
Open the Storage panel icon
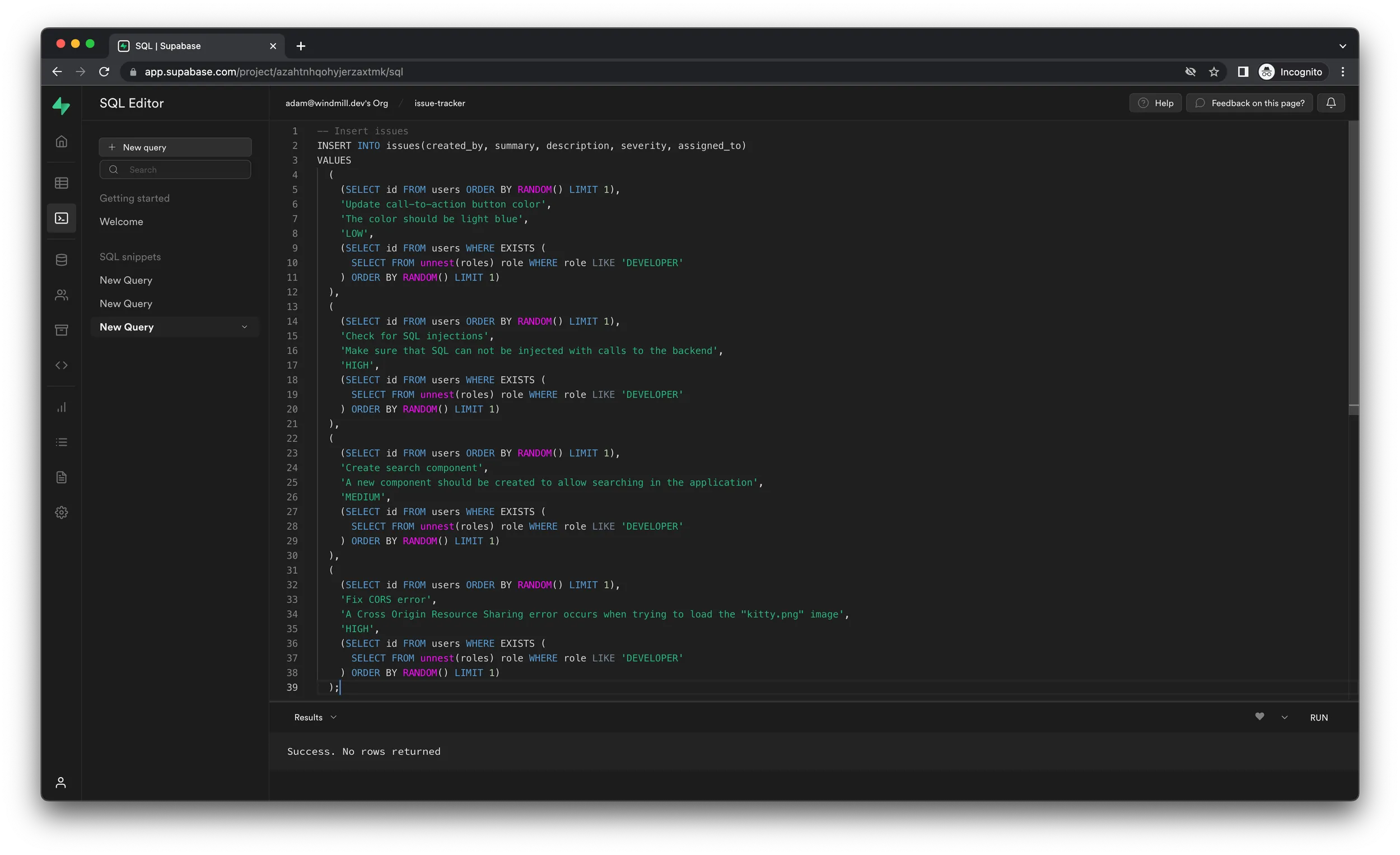[62, 329]
